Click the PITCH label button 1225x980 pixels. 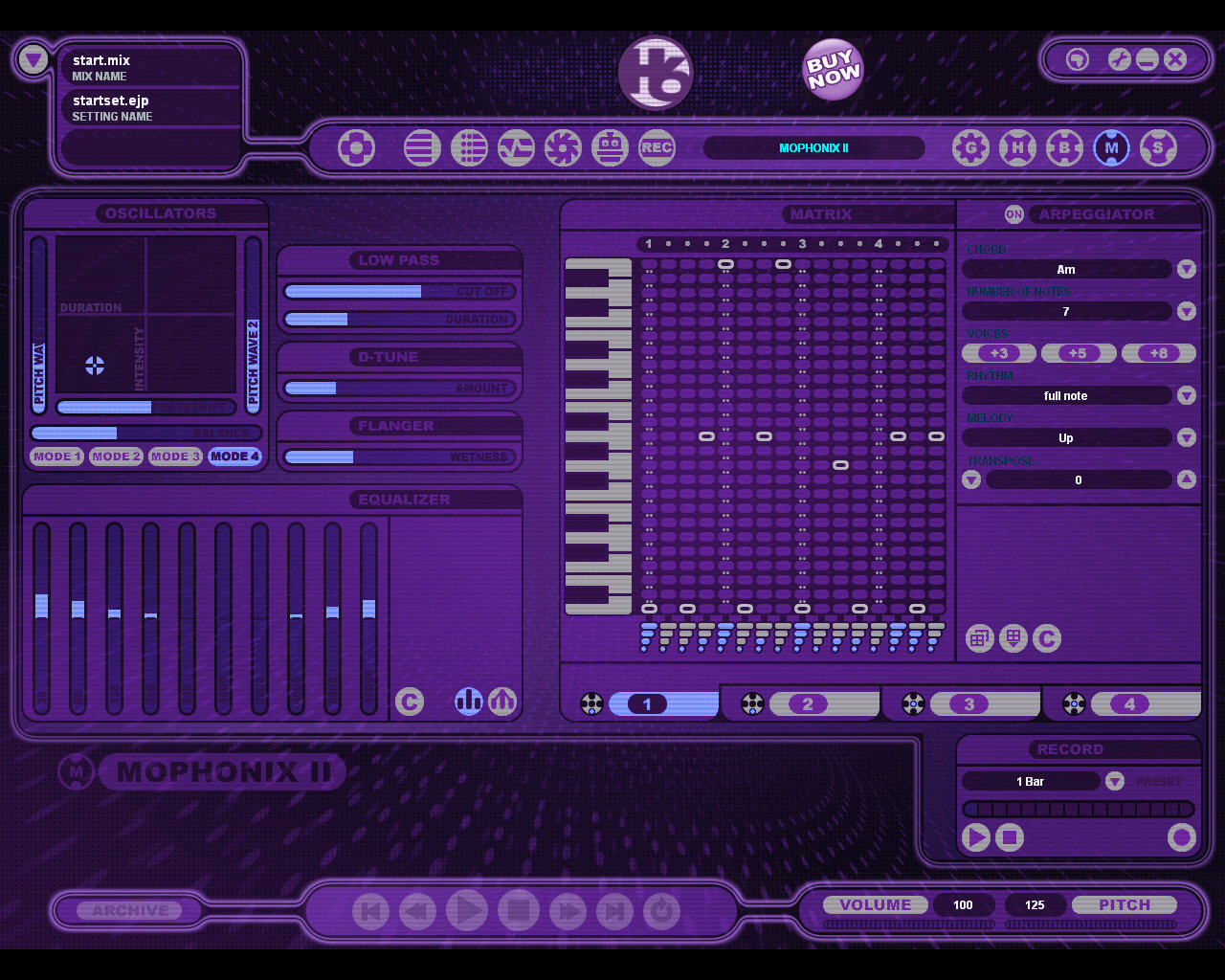click(1125, 904)
